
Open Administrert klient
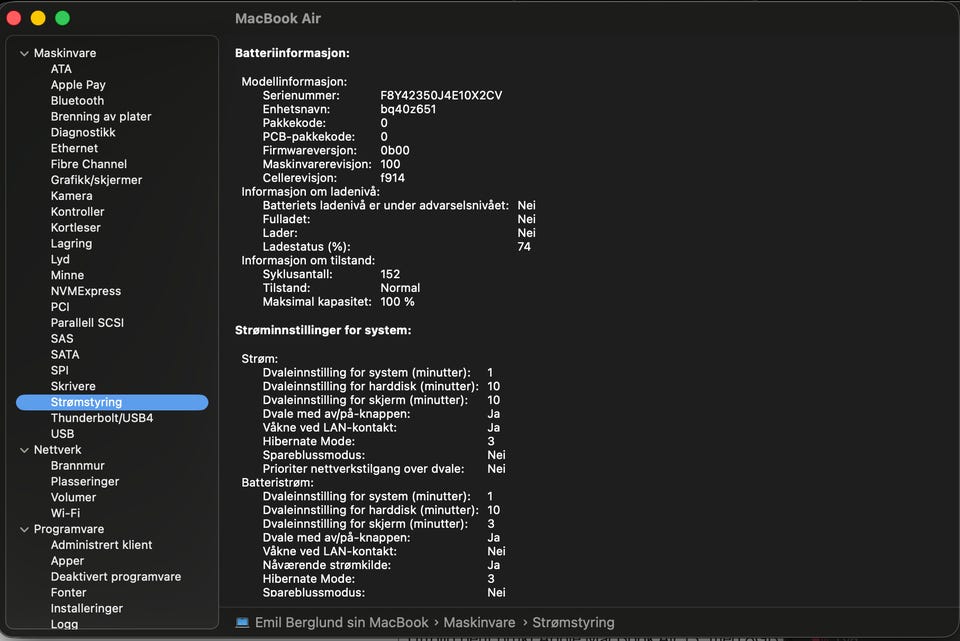pos(101,545)
